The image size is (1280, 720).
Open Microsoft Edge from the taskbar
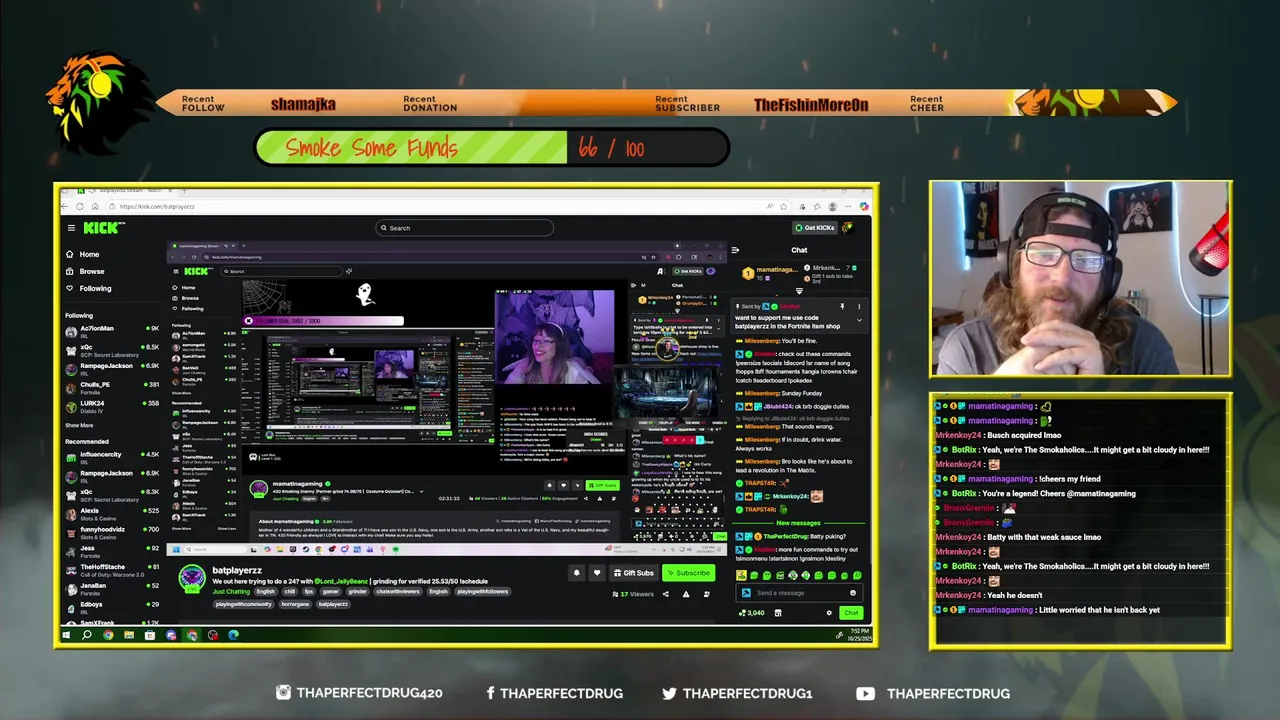tap(233, 635)
